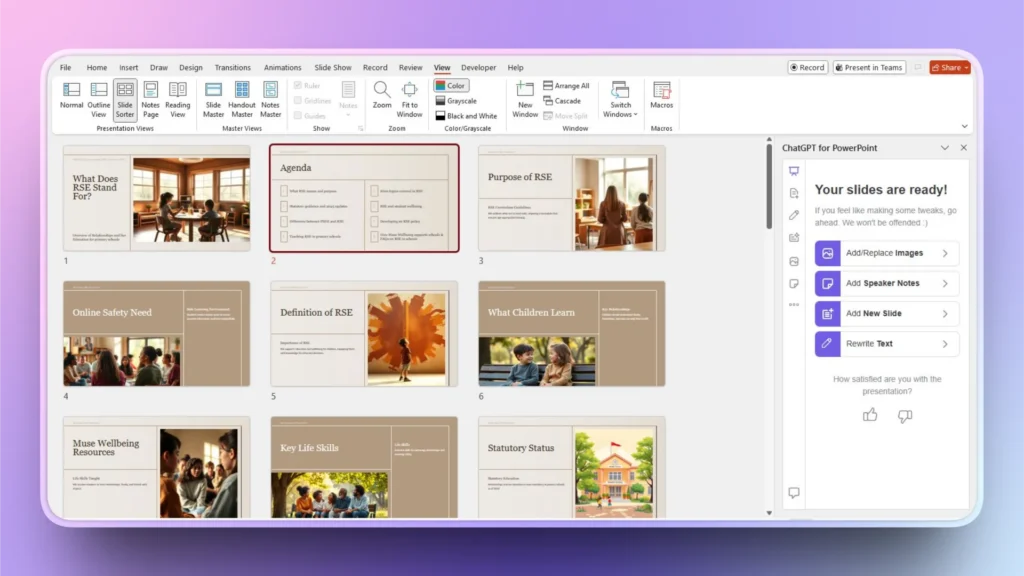Select the What Children Learn slide
The width and height of the screenshot is (1024, 576).
(x=571, y=335)
